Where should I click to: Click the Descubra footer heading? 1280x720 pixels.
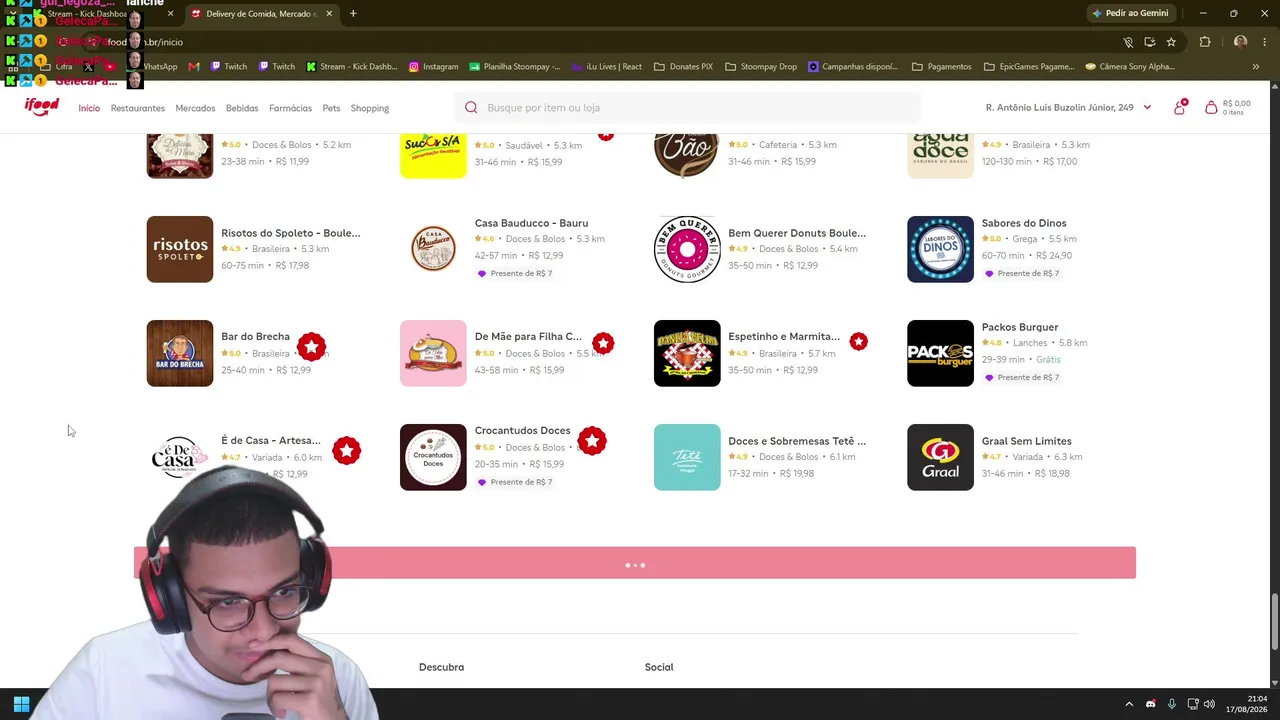coord(441,667)
